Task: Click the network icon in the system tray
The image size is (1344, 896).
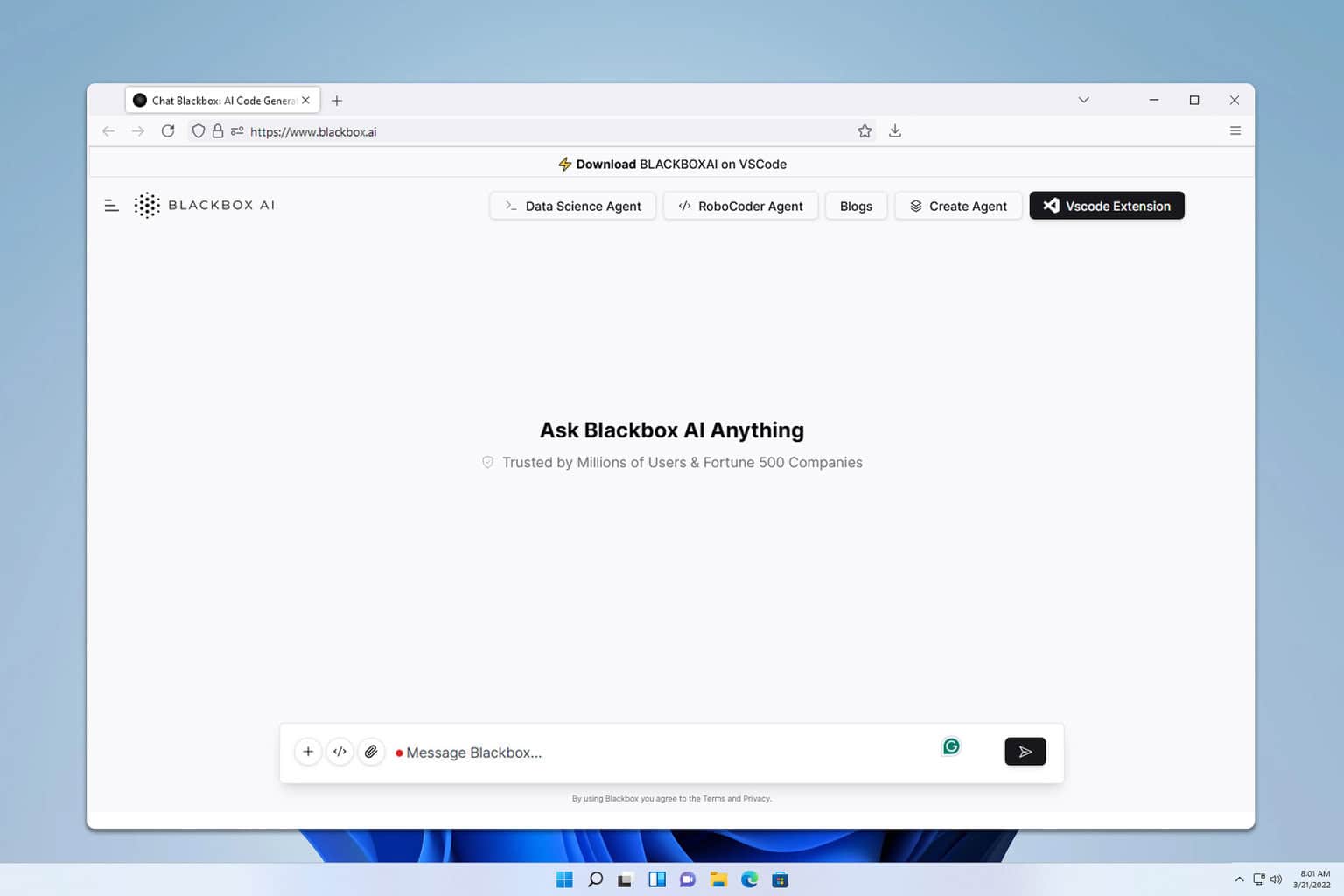Action: coord(1259,879)
